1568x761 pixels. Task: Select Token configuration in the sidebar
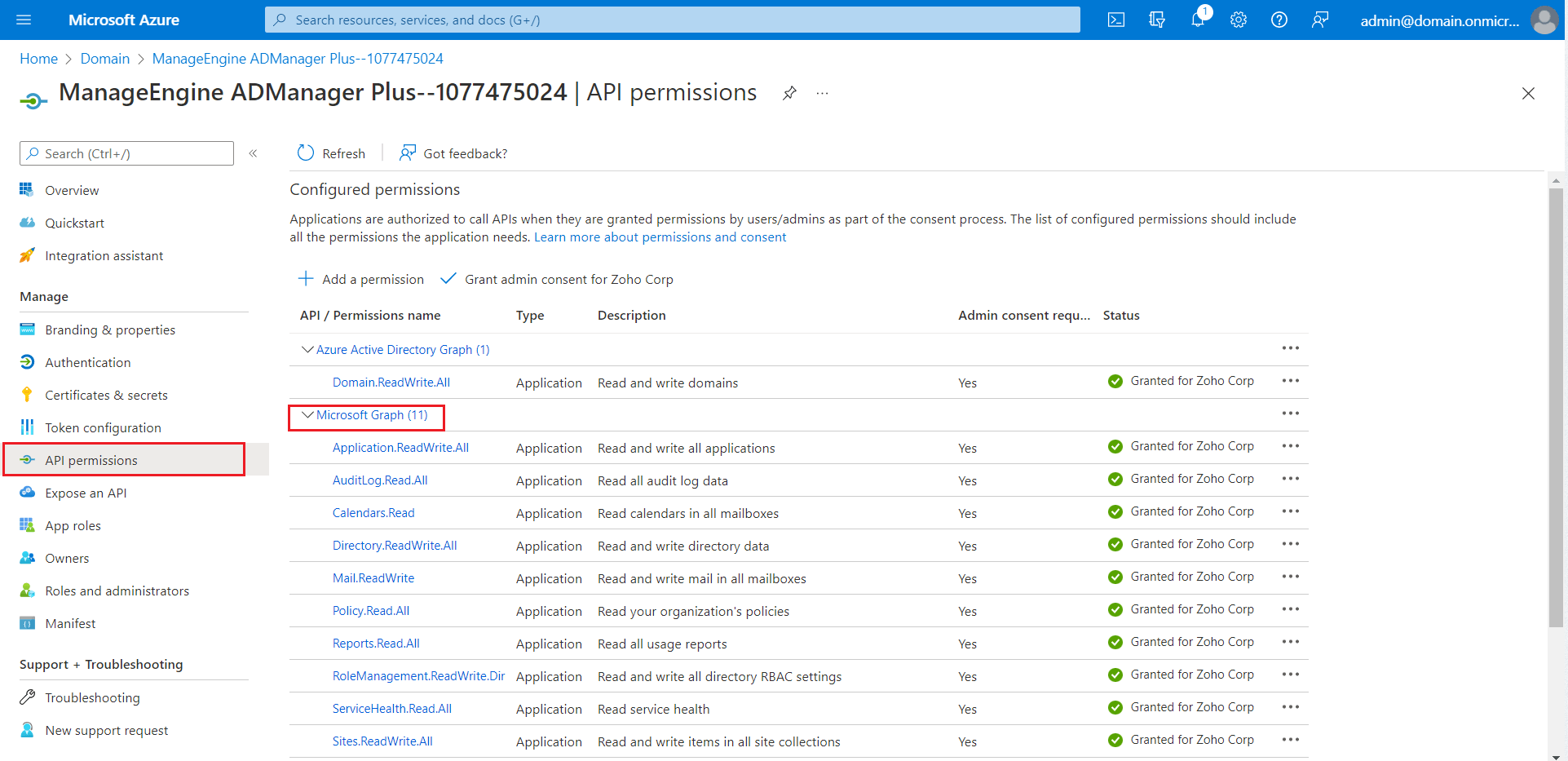click(x=103, y=427)
